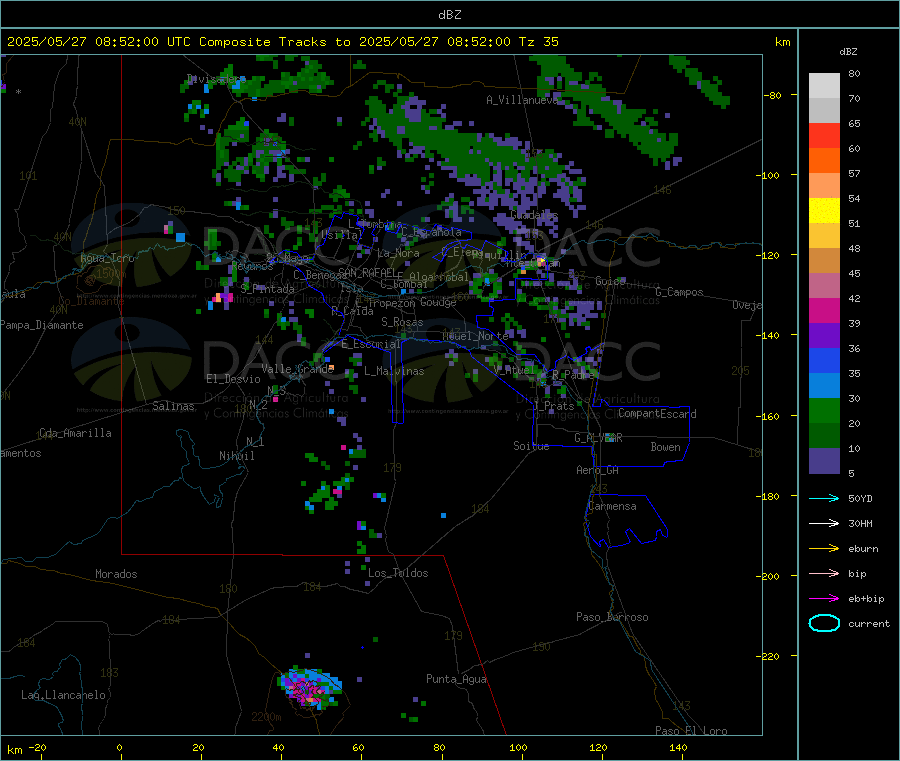Click the '2200m' elevation label
This screenshot has width=900, height=761.
click(x=266, y=717)
